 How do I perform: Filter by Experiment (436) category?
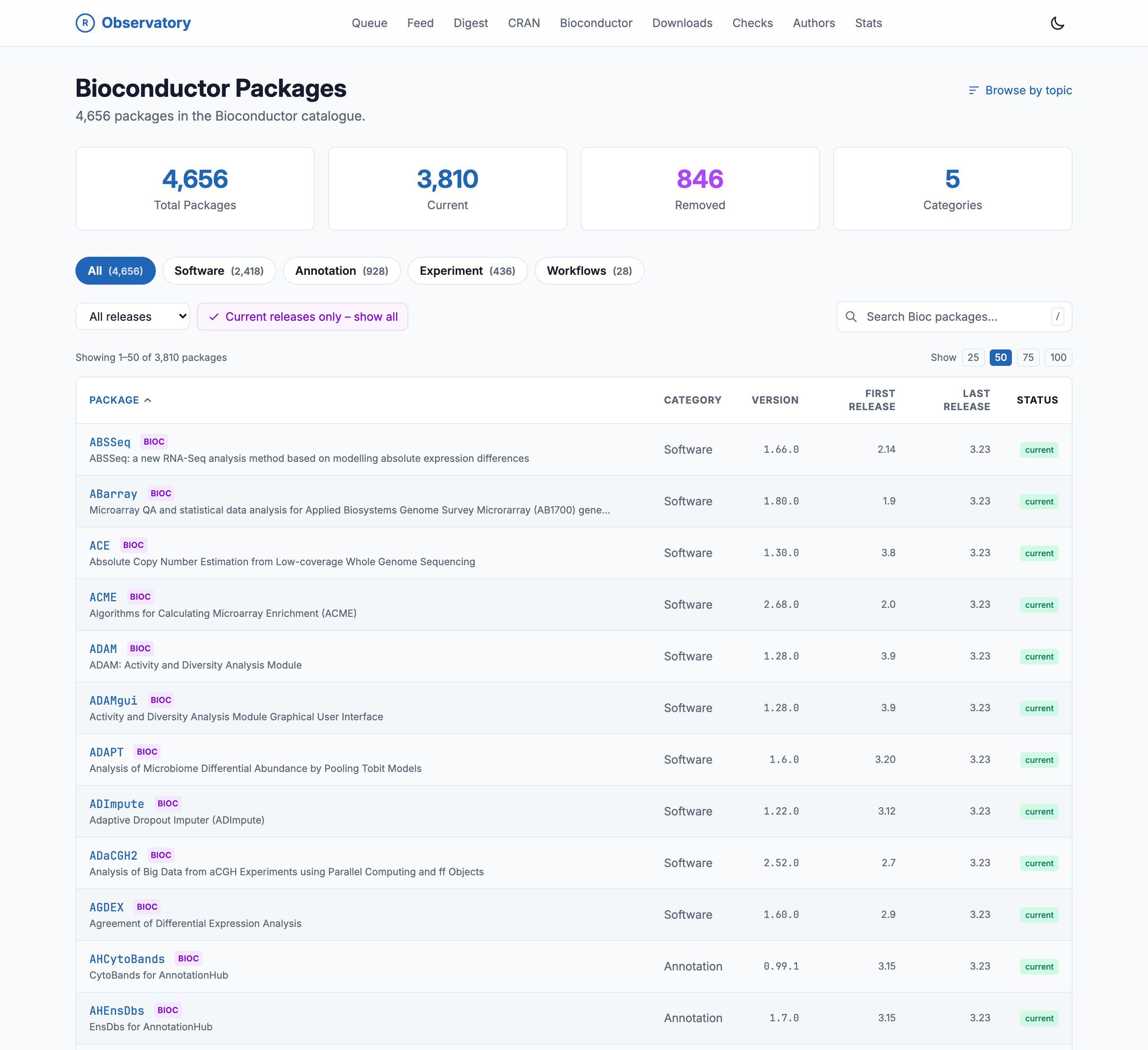(x=467, y=271)
